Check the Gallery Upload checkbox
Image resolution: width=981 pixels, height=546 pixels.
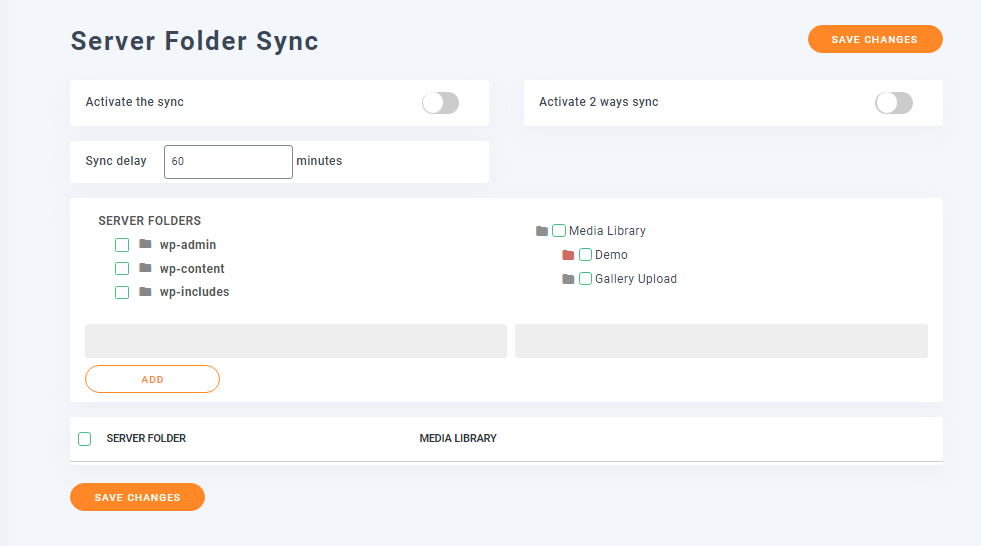tap(585, 279)
